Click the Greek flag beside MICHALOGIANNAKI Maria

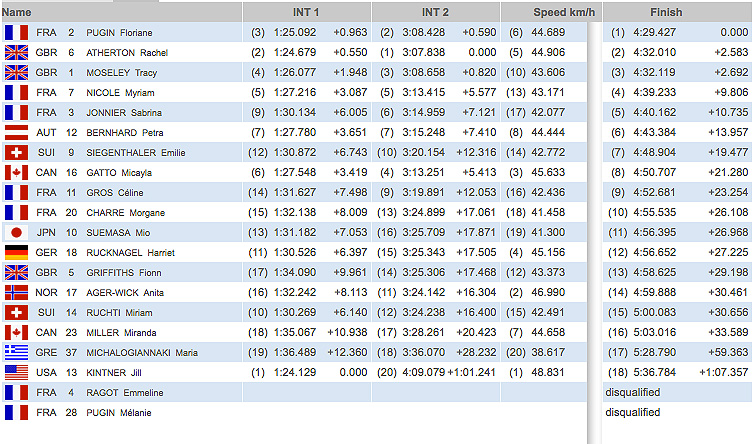[x=16, y=352]
